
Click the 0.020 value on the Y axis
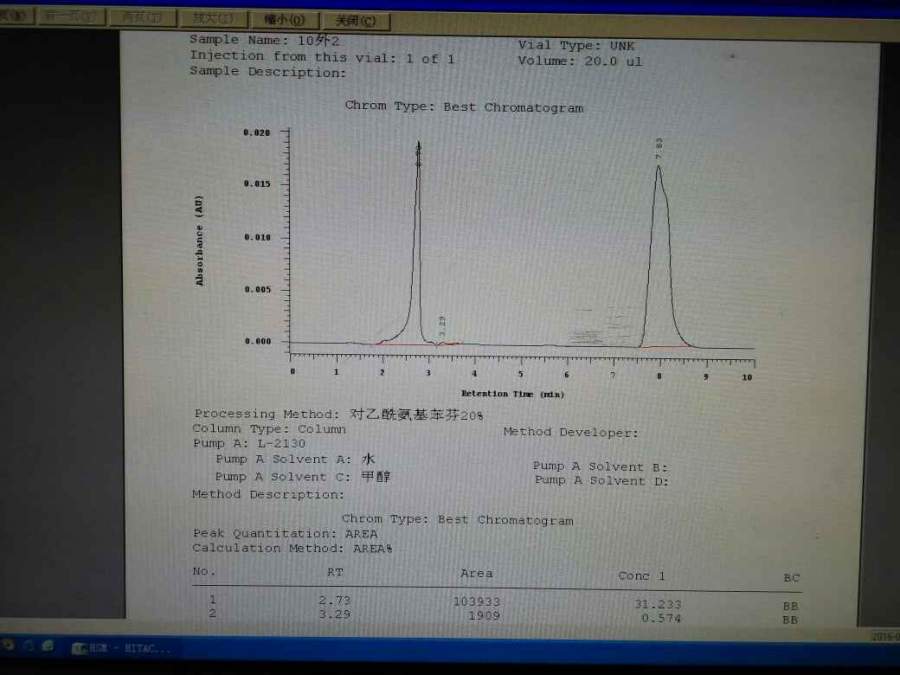click(x=257, y=133)
